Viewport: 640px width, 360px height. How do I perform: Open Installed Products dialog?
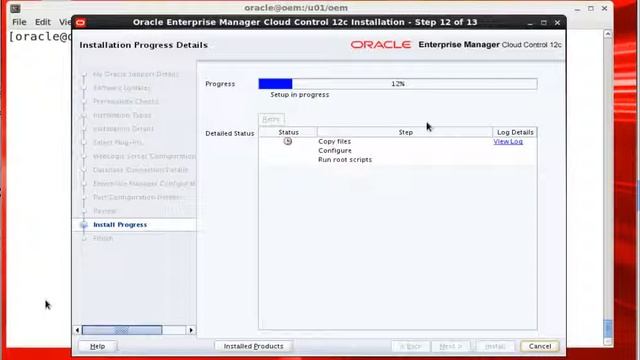point(253,346)
